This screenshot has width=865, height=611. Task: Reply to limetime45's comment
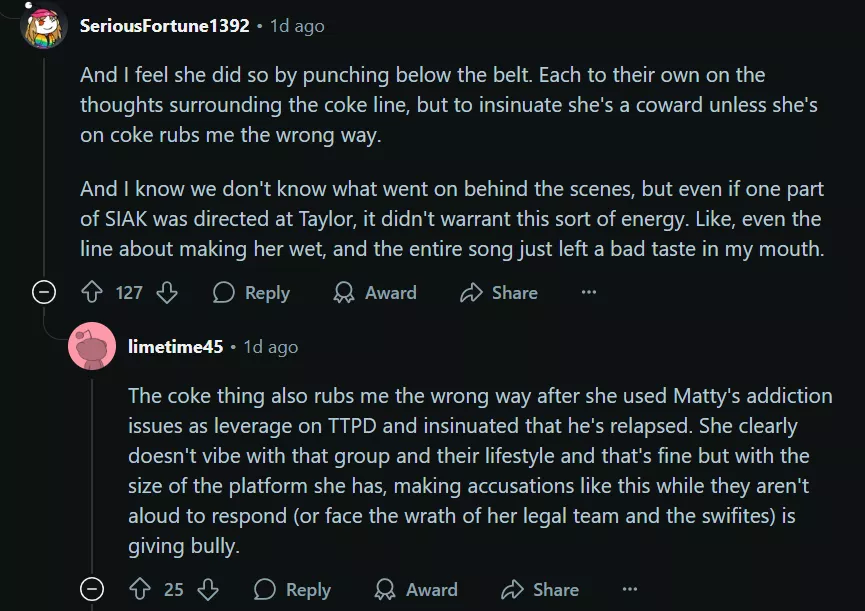point(292,590)
